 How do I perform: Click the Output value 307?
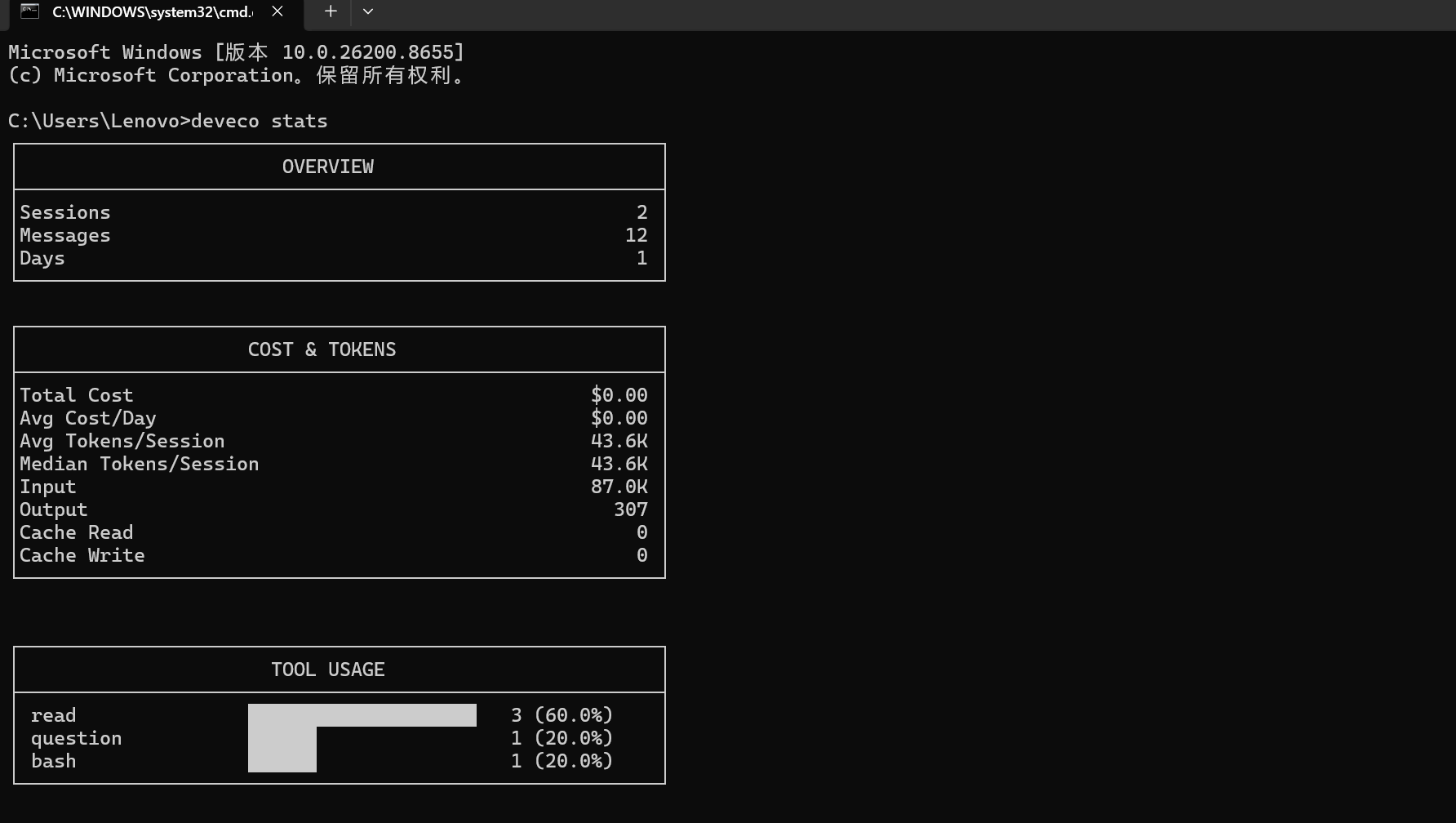tap(631, 509)
